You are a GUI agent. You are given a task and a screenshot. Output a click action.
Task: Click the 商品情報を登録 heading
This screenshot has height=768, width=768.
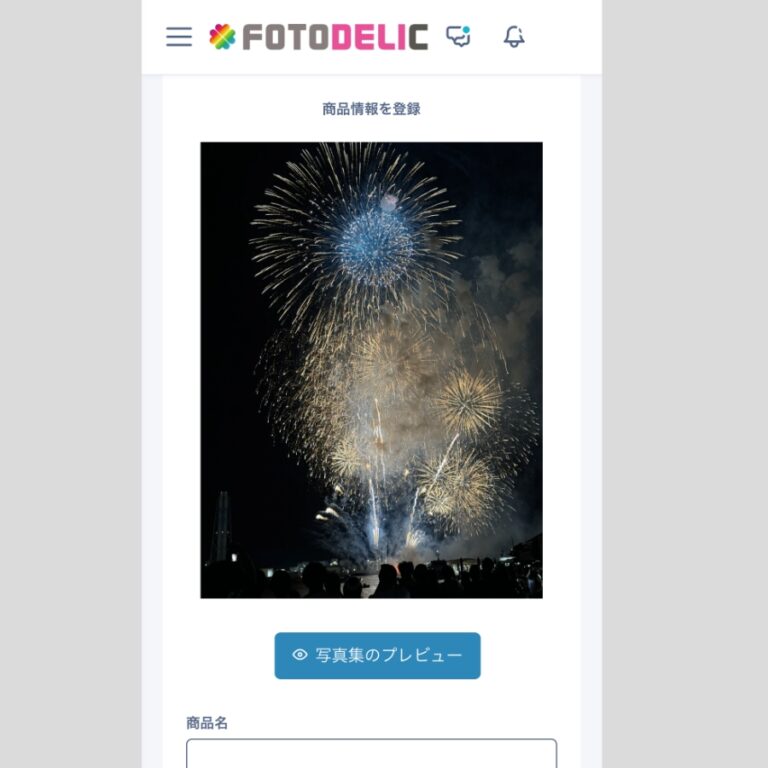(x=371, y=109)
